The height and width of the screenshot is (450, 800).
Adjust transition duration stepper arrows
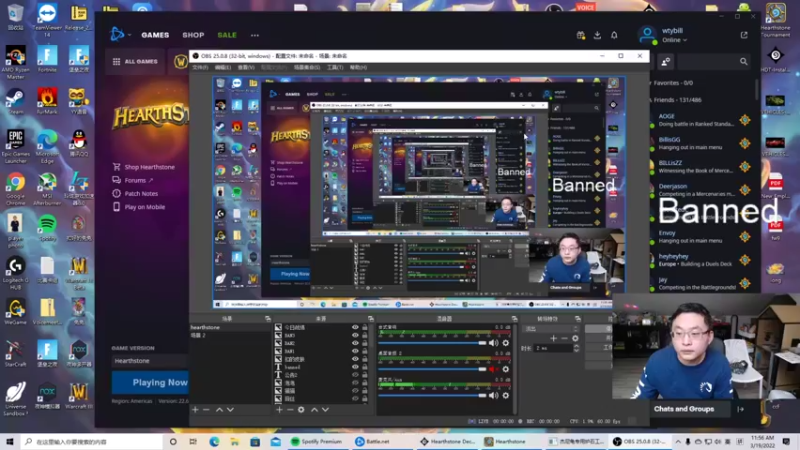tap(577, 348)
